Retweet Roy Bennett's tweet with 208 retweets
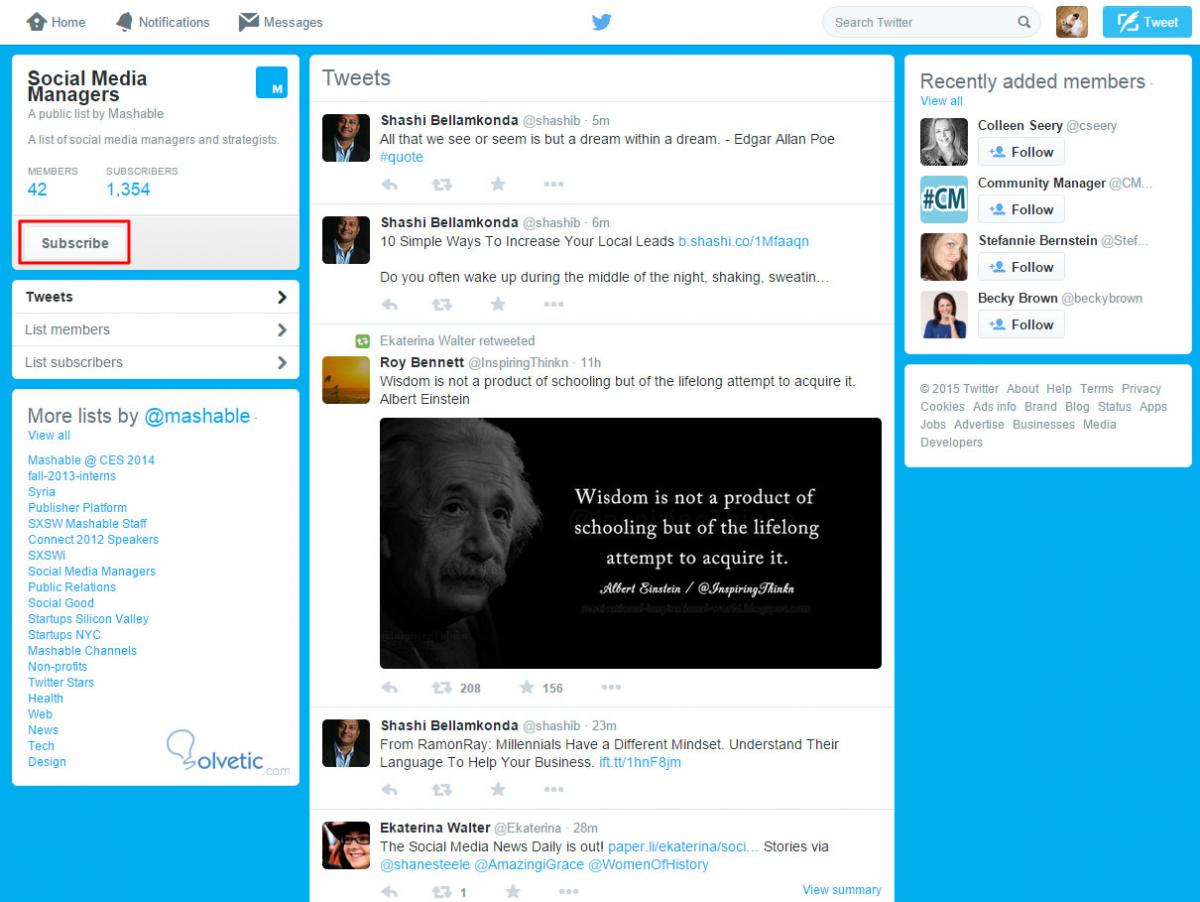 point(441,688)
